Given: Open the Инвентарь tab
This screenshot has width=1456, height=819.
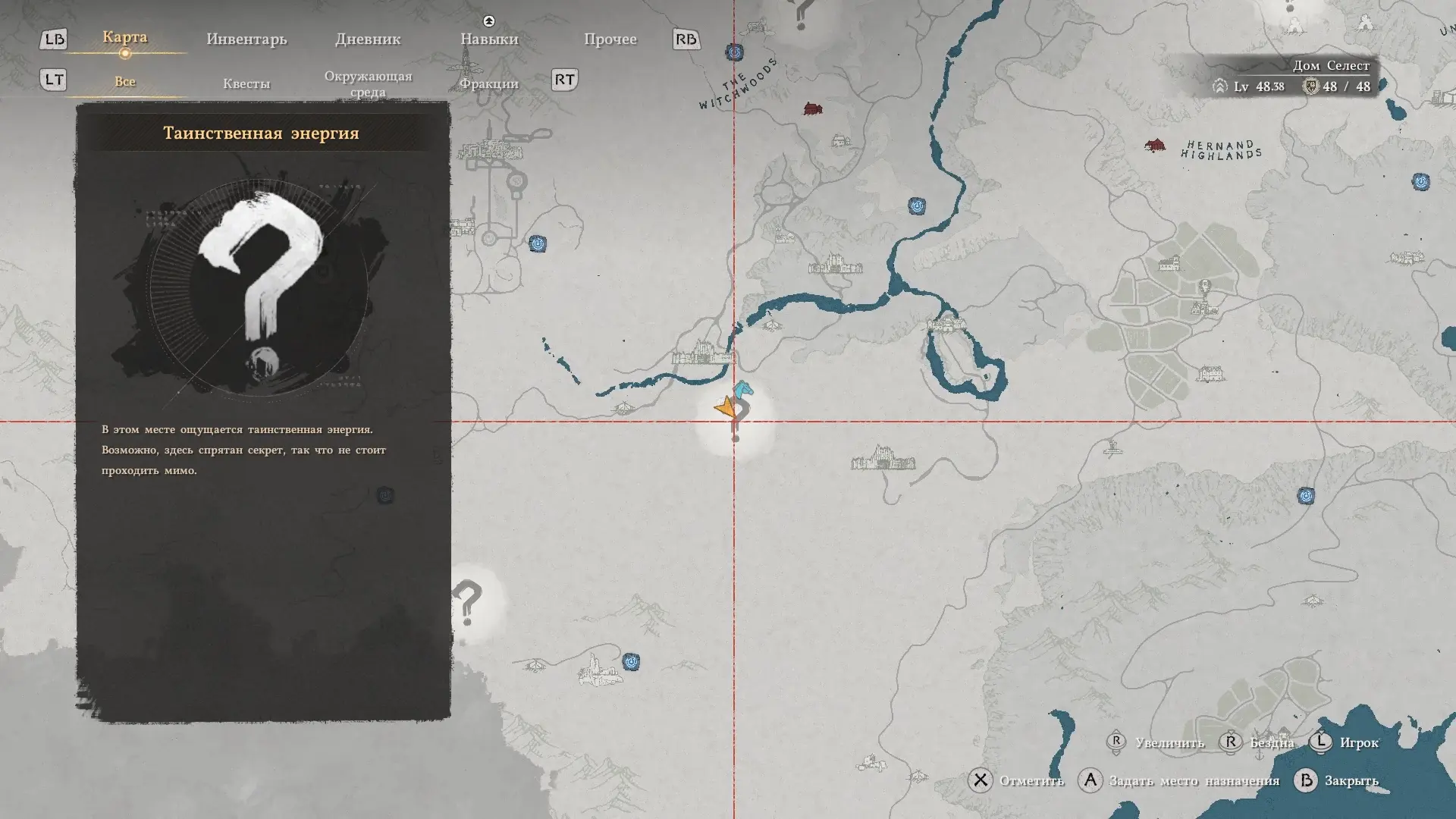Looking at the screenshot, I should (x=246, y=39).
